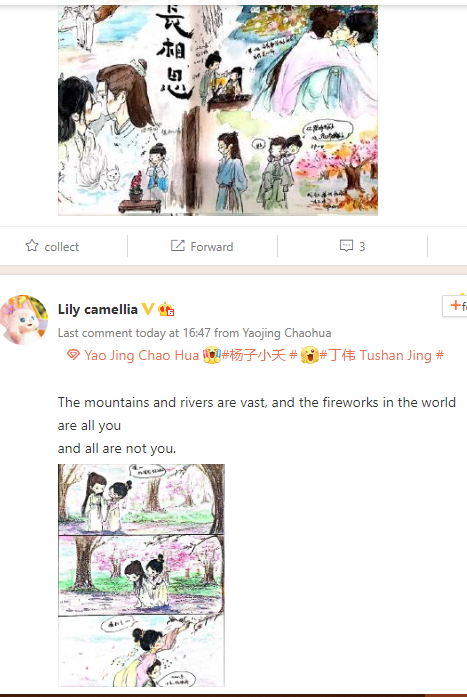Open the watercolor collage image with calligraphy
Viewport: 467px width, 697px height.
pyautogui.click(x=218, y=110)
